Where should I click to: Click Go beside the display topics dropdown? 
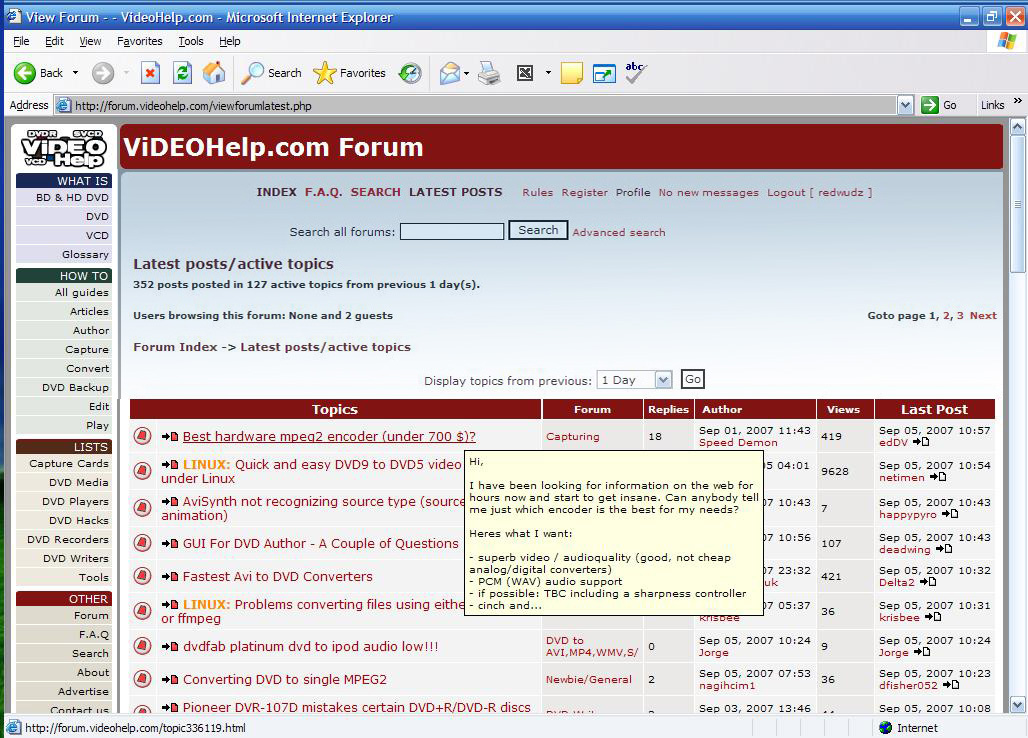point(693,379)
